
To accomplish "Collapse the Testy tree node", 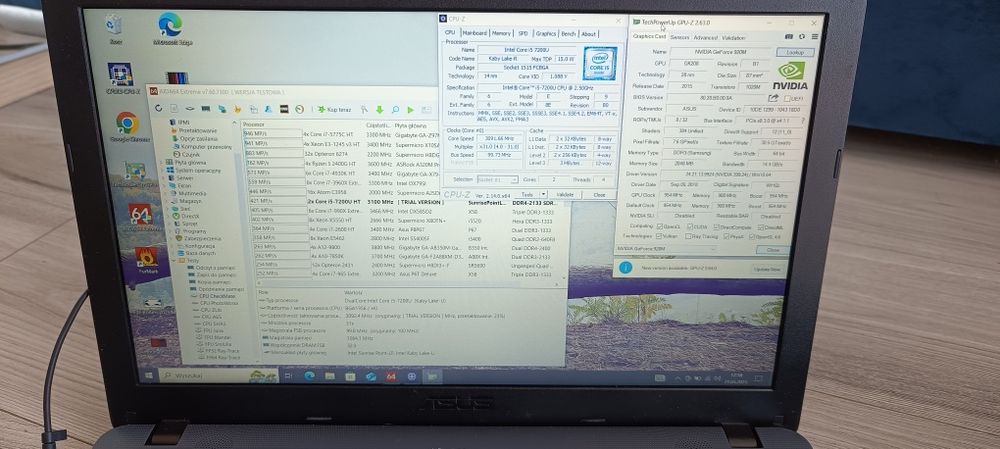I will click(x=173, y=260).
